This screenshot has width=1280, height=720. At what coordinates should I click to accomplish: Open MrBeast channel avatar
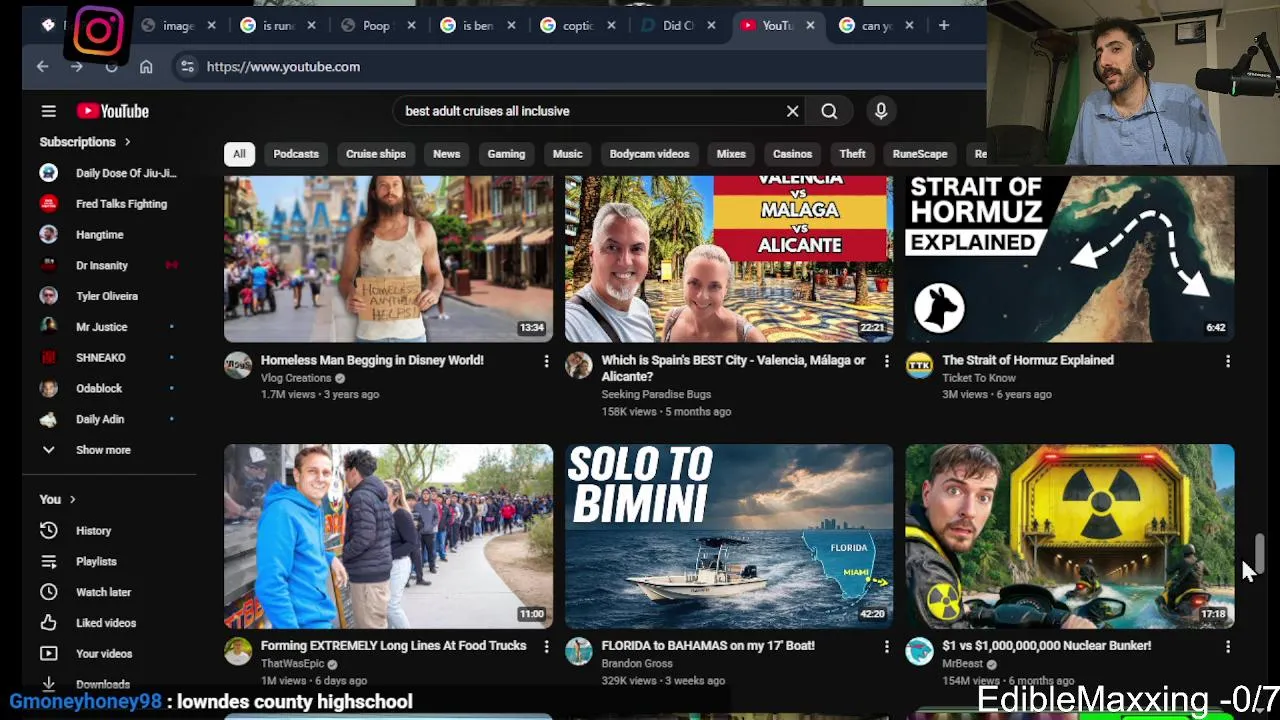pos(919,652)
